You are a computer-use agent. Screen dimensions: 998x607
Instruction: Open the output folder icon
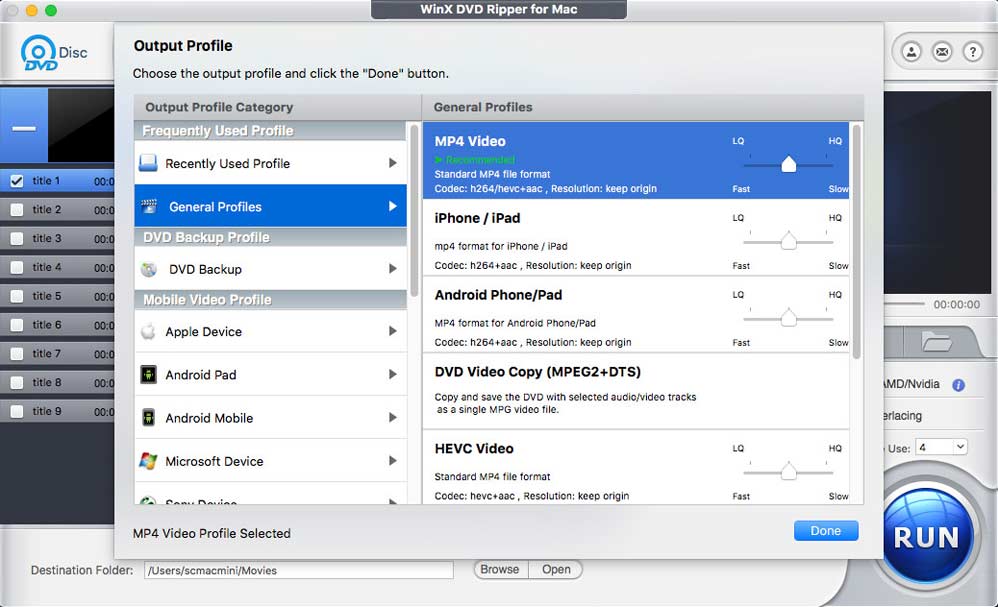click(x=936, y=342)
